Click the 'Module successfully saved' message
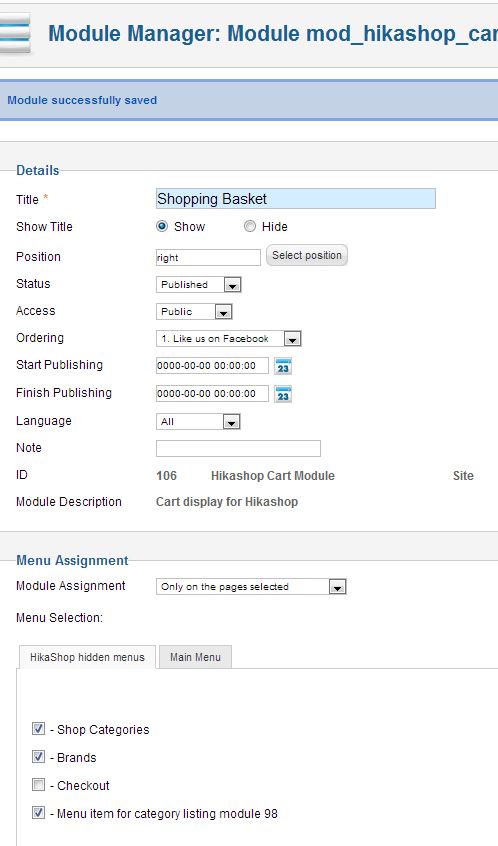Screen dimensions: 498x846 pyautogui.click(x=82, y=100)
